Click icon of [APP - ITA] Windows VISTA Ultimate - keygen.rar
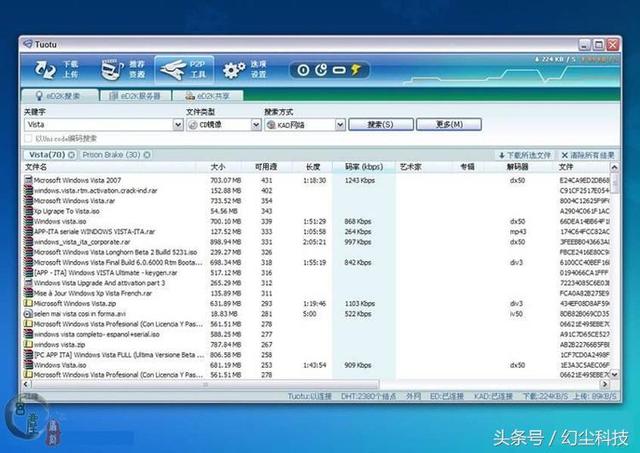This screenshot has height=453, width=640. point(28,272)
